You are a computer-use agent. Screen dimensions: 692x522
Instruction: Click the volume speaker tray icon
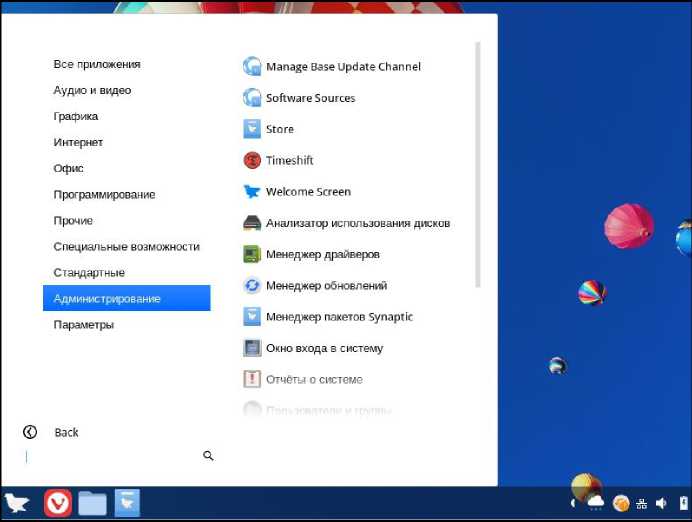pos(661,503)
